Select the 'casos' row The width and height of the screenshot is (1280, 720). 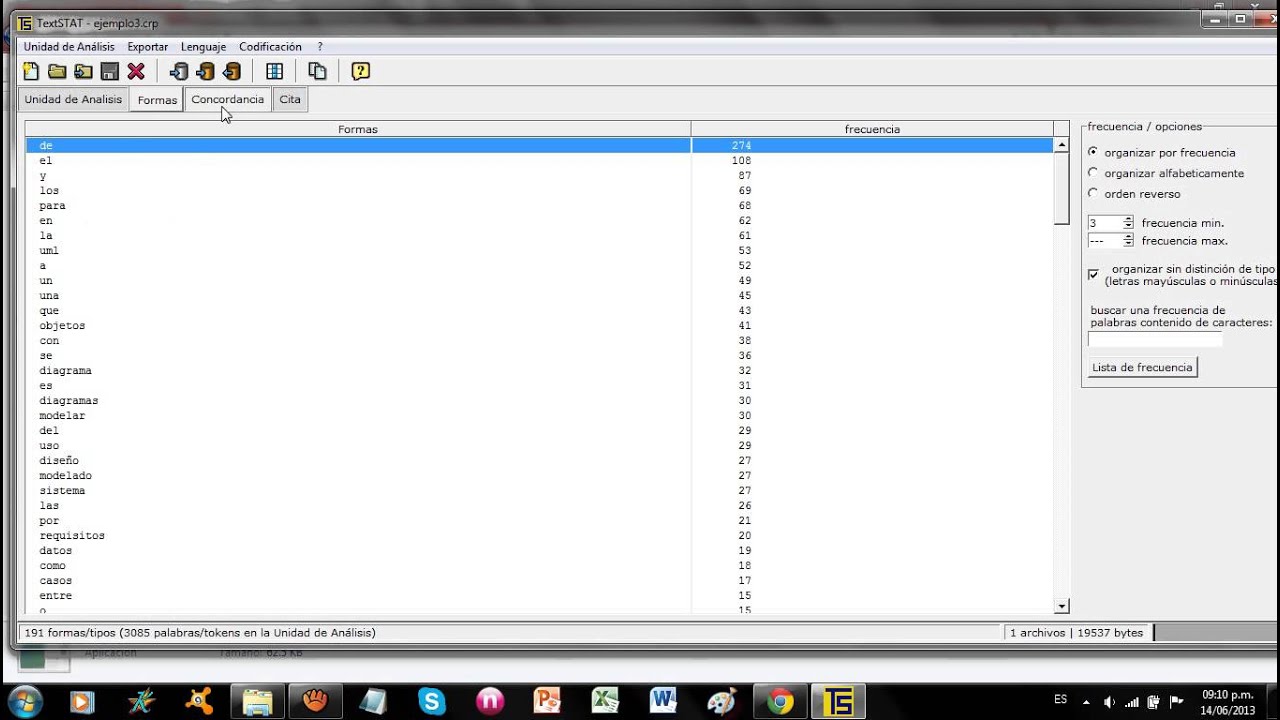(x=540, y=580)
